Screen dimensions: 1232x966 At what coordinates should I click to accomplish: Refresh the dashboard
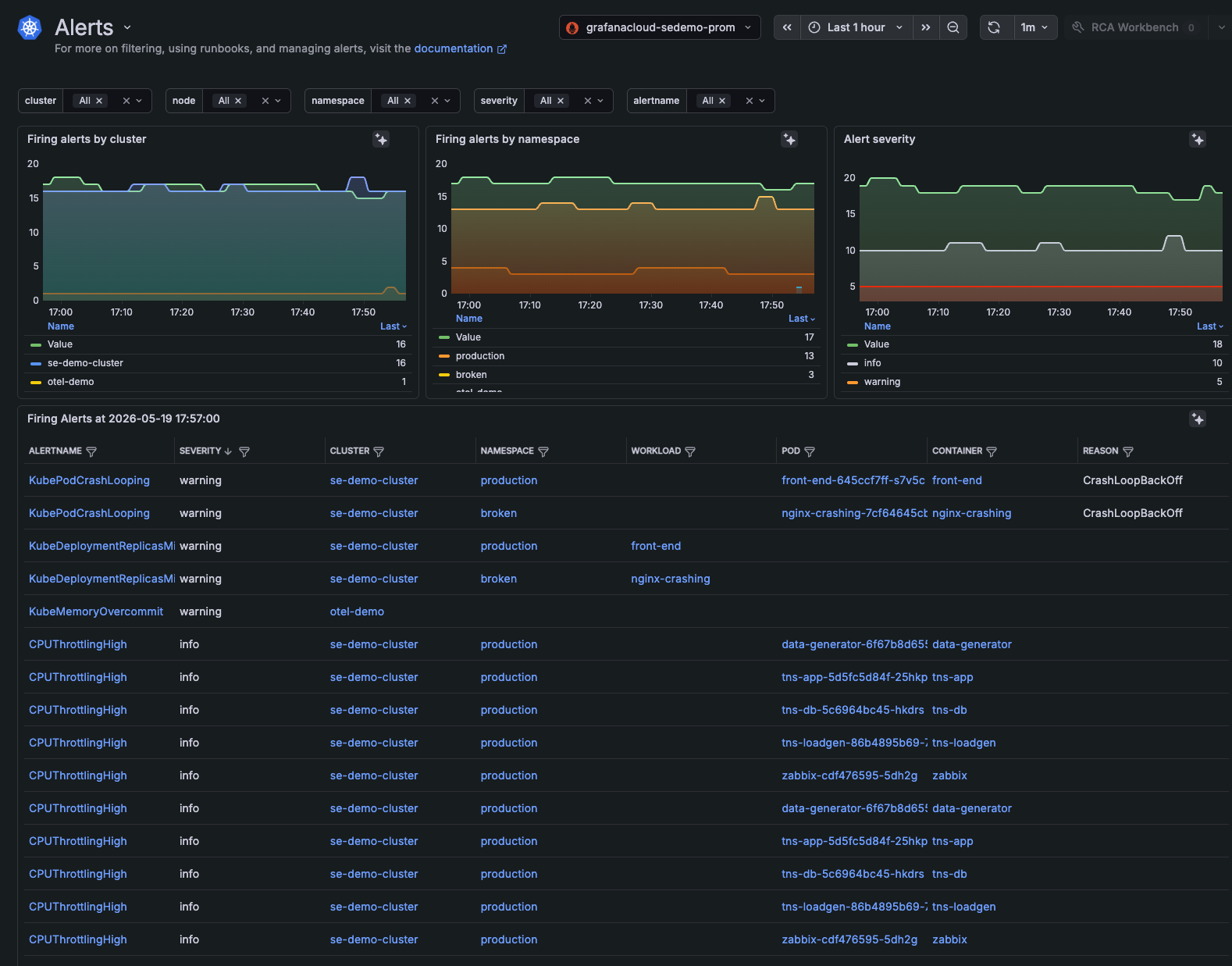click(x=994, y=27)
